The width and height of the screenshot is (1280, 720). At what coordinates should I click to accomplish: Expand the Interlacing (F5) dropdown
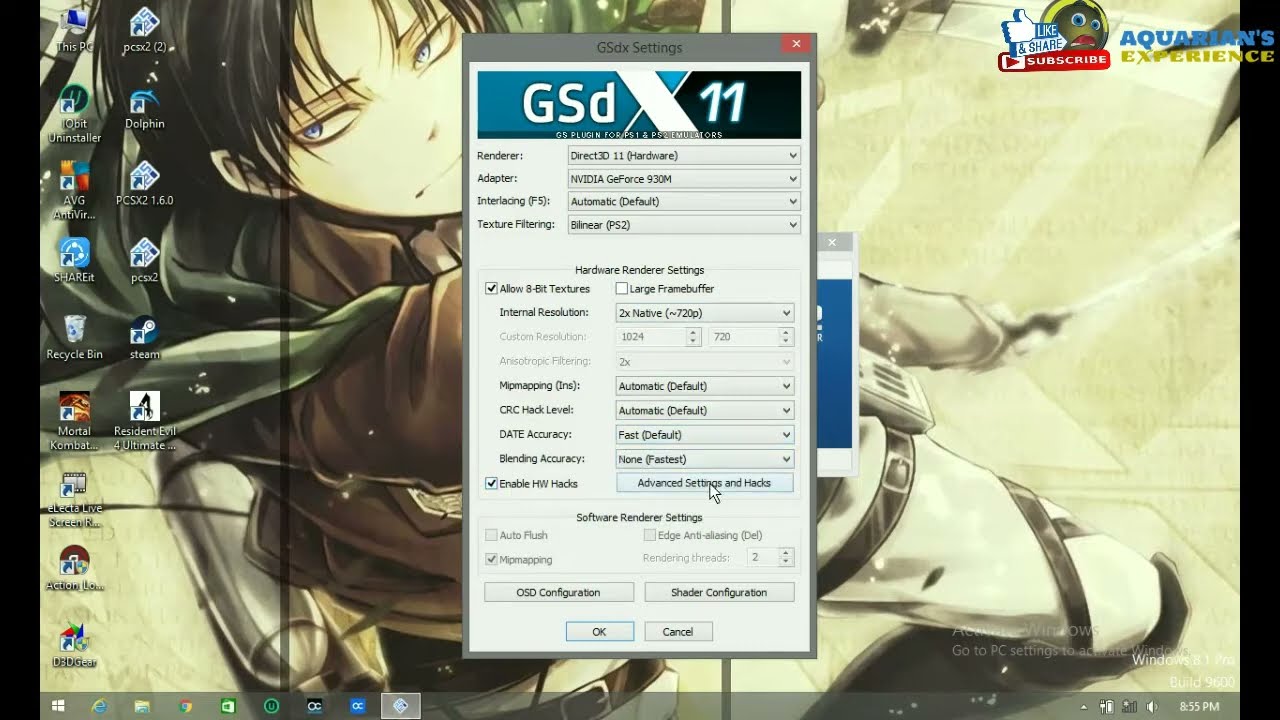(683, 202)
